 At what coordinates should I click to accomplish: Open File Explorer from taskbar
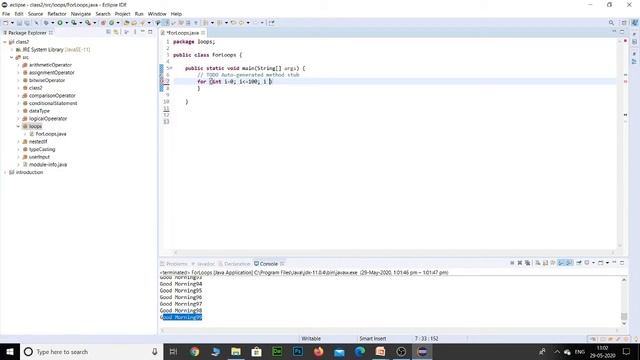pos(236,351)
